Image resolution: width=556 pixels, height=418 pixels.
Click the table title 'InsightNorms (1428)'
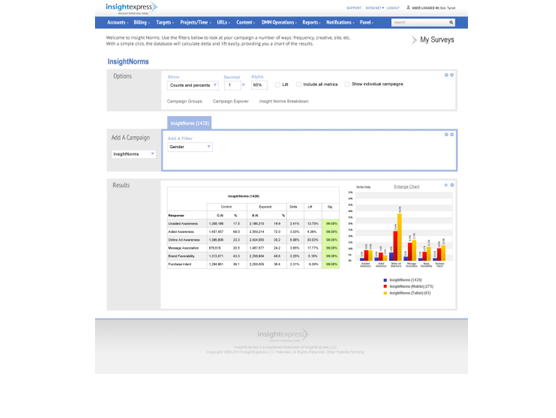[x=244, y=196]
